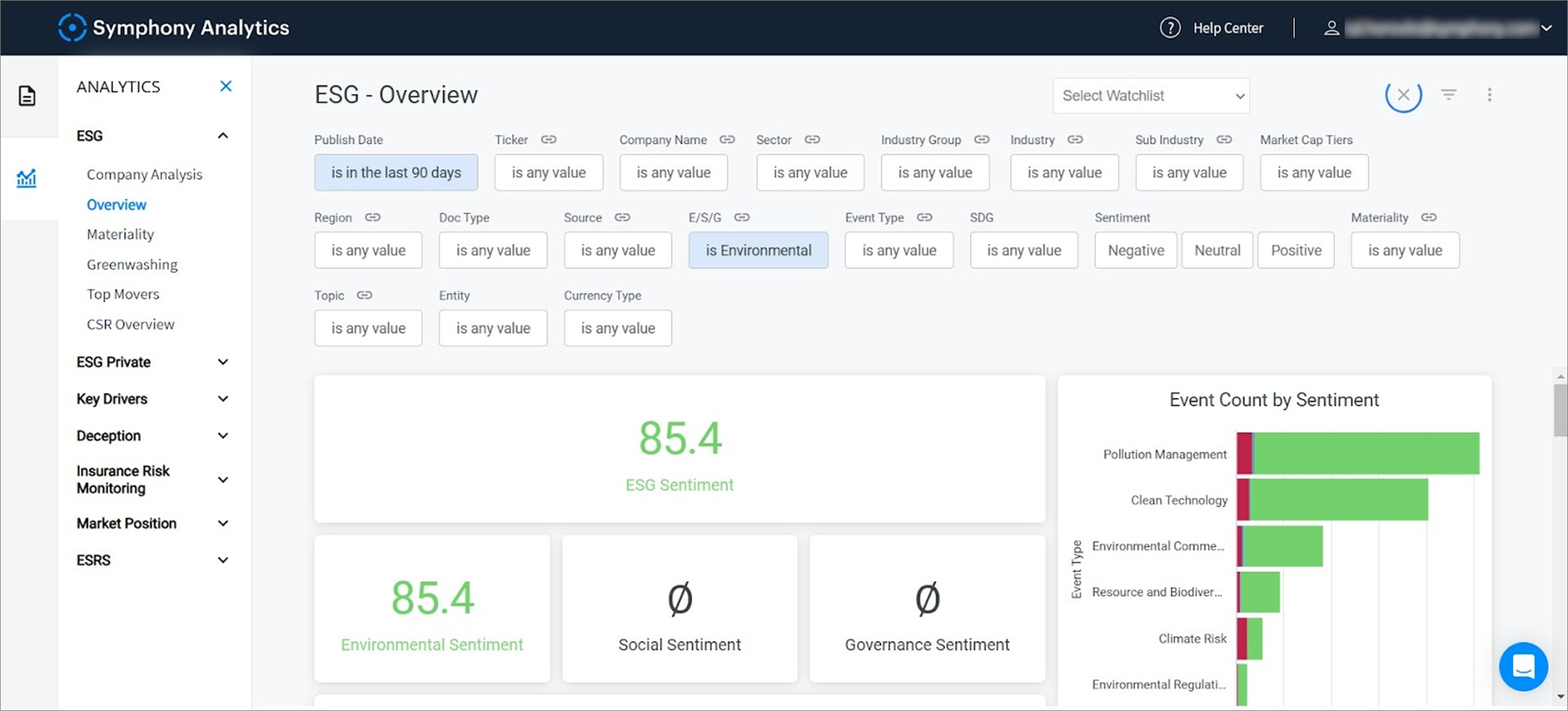Click the link icon beside Topic

364,295
